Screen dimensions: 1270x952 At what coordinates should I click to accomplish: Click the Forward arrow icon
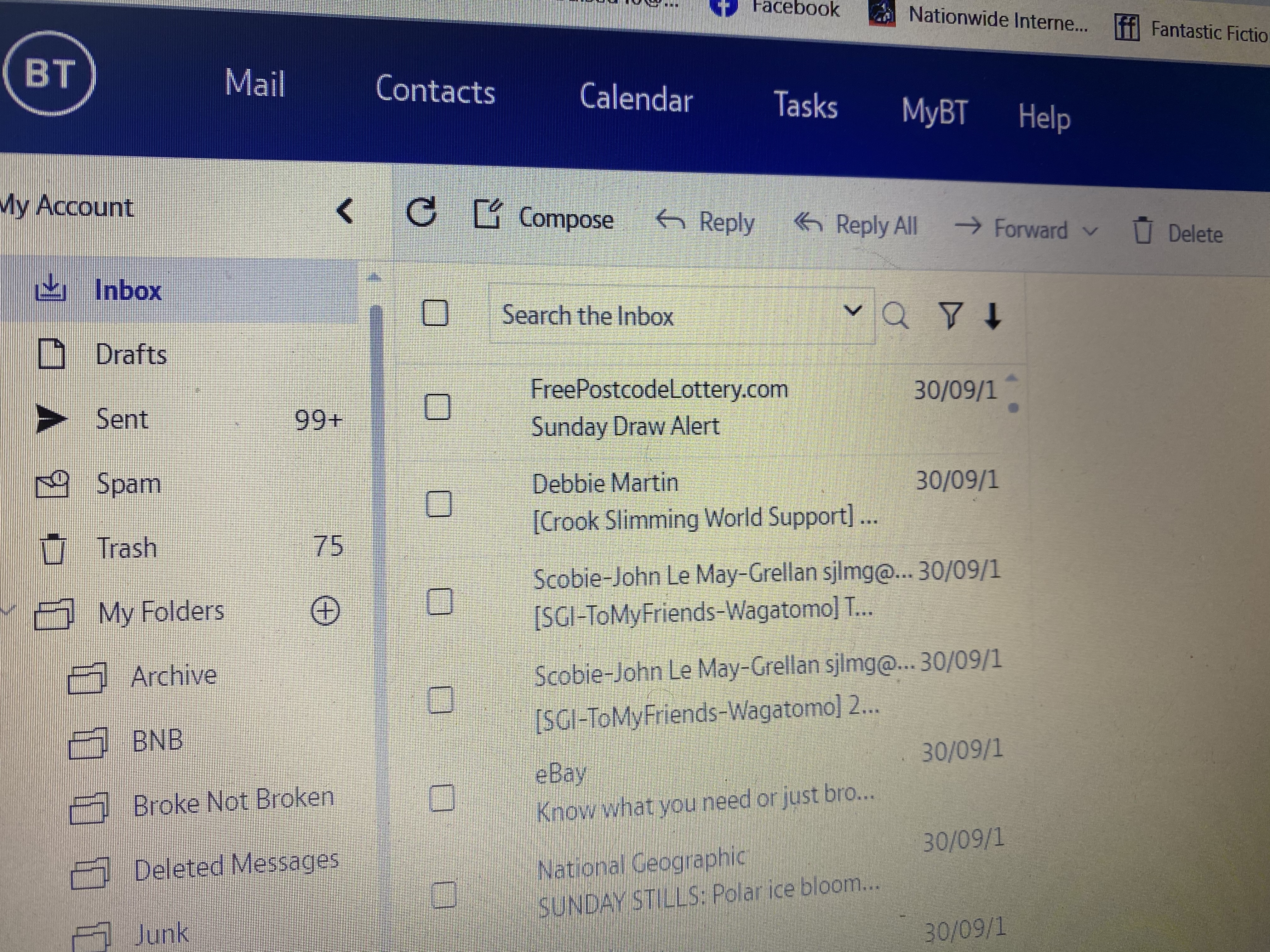tap(967, 226)
